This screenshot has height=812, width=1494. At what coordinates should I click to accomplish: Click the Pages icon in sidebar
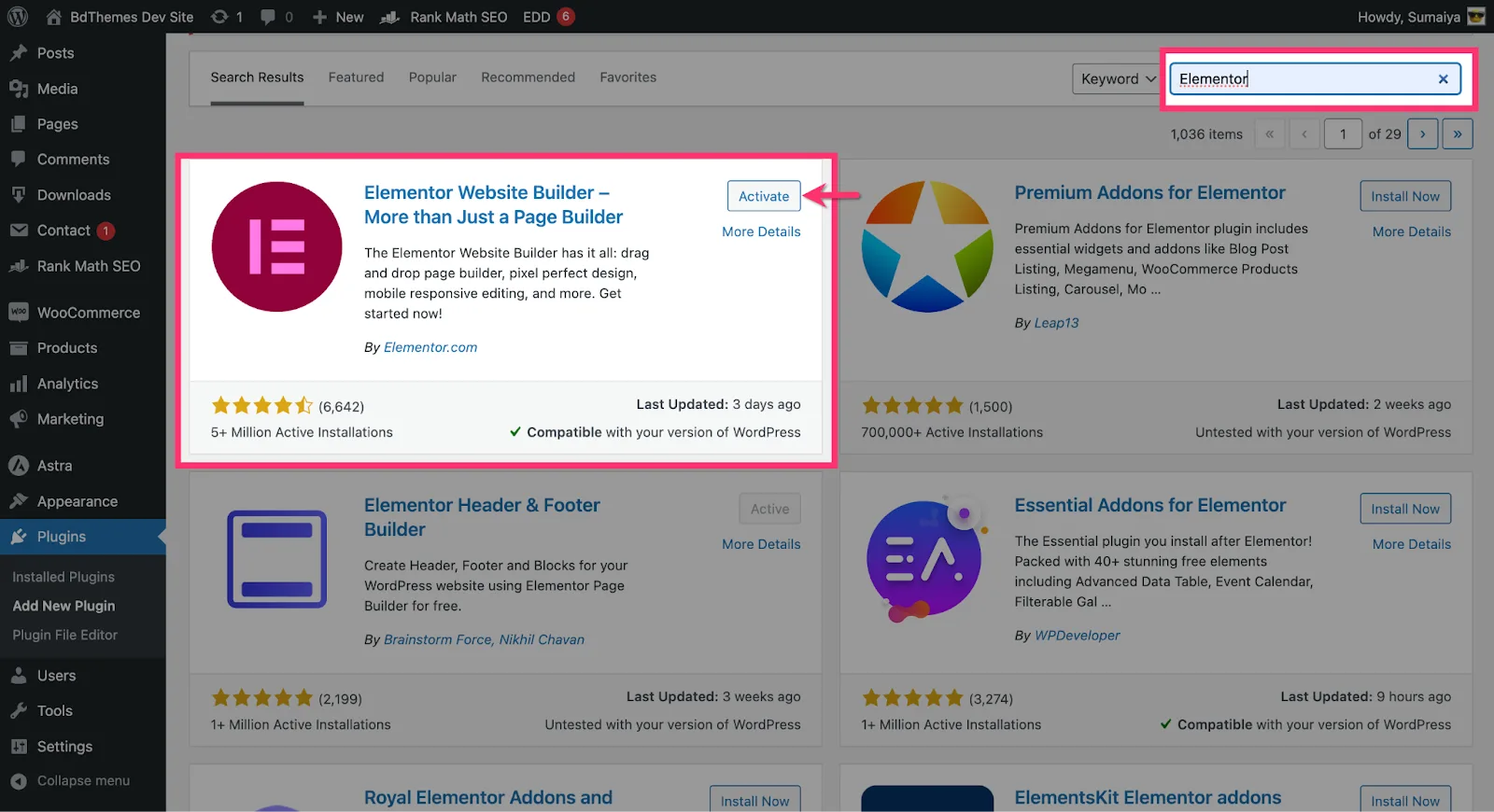tap(19, 124)
